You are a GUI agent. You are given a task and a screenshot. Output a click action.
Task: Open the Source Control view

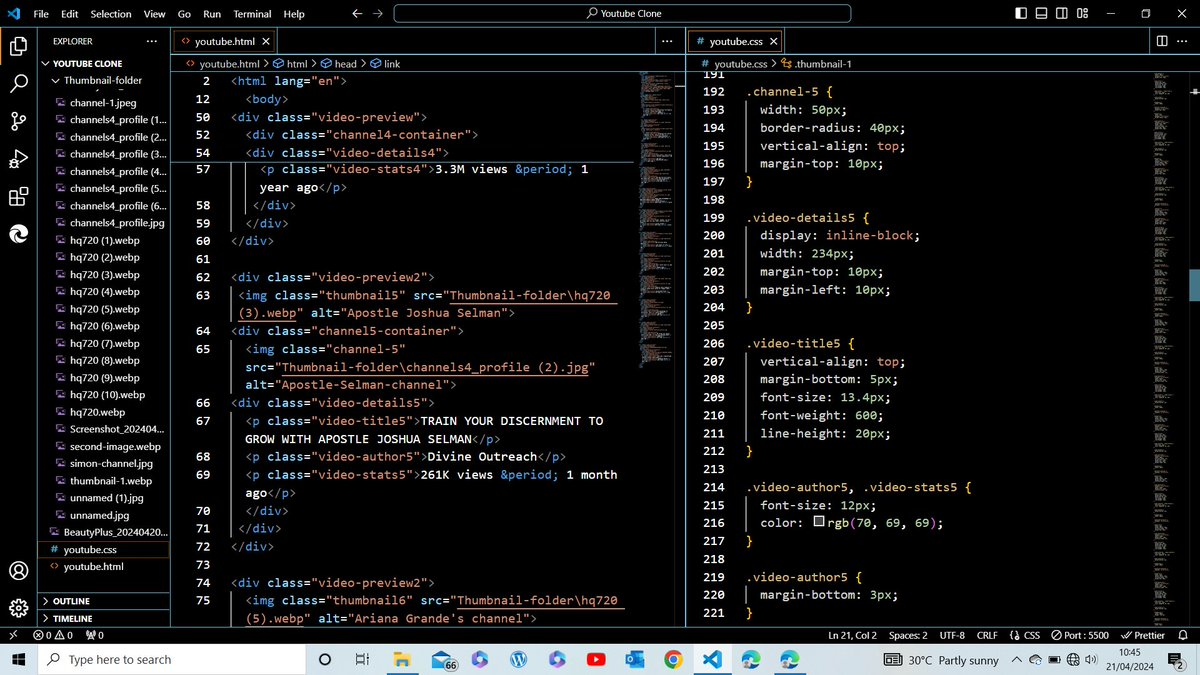coord(18,121)
